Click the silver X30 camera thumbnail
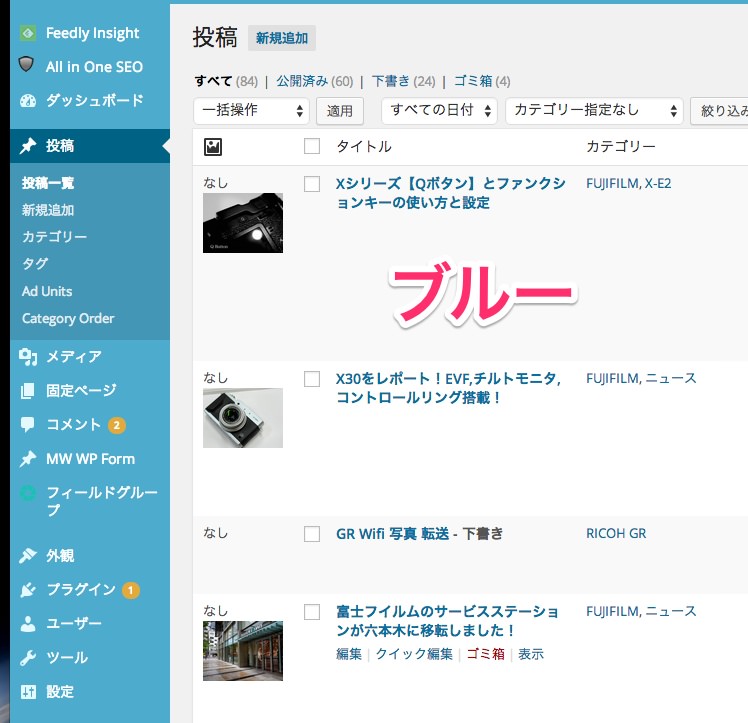 pos(243,418)
